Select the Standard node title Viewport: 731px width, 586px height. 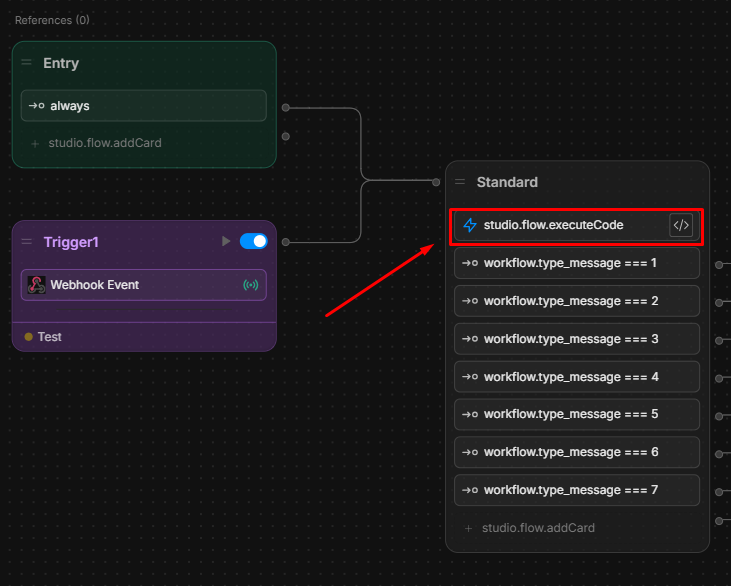507,182
